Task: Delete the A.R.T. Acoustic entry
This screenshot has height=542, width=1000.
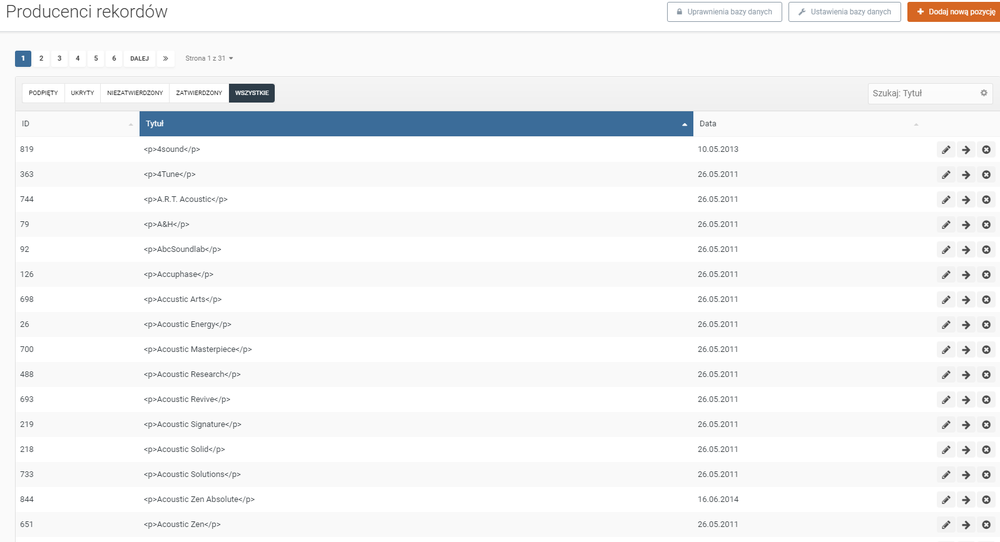Action: point(986,199)
